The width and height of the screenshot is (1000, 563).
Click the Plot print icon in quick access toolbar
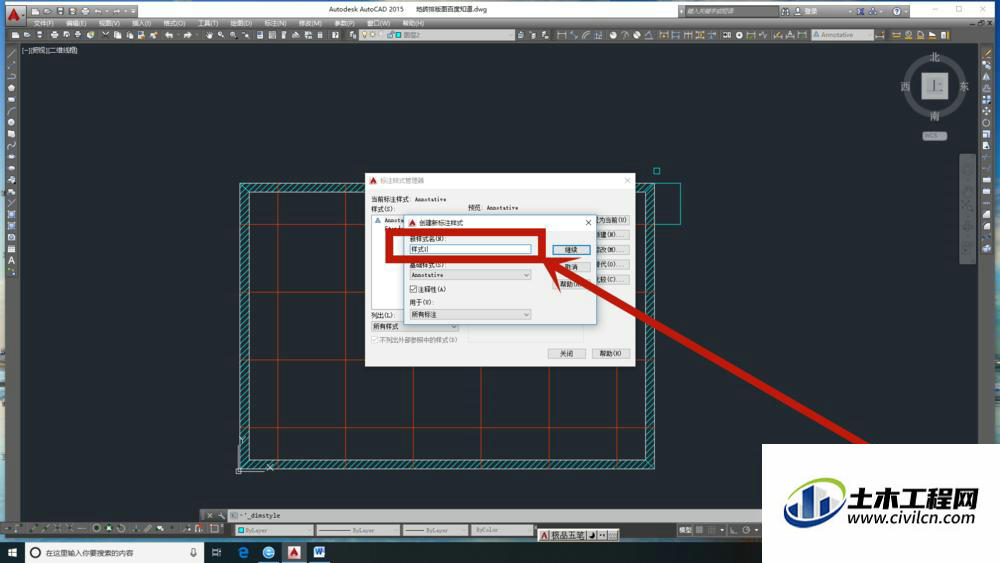click(85, 11)
